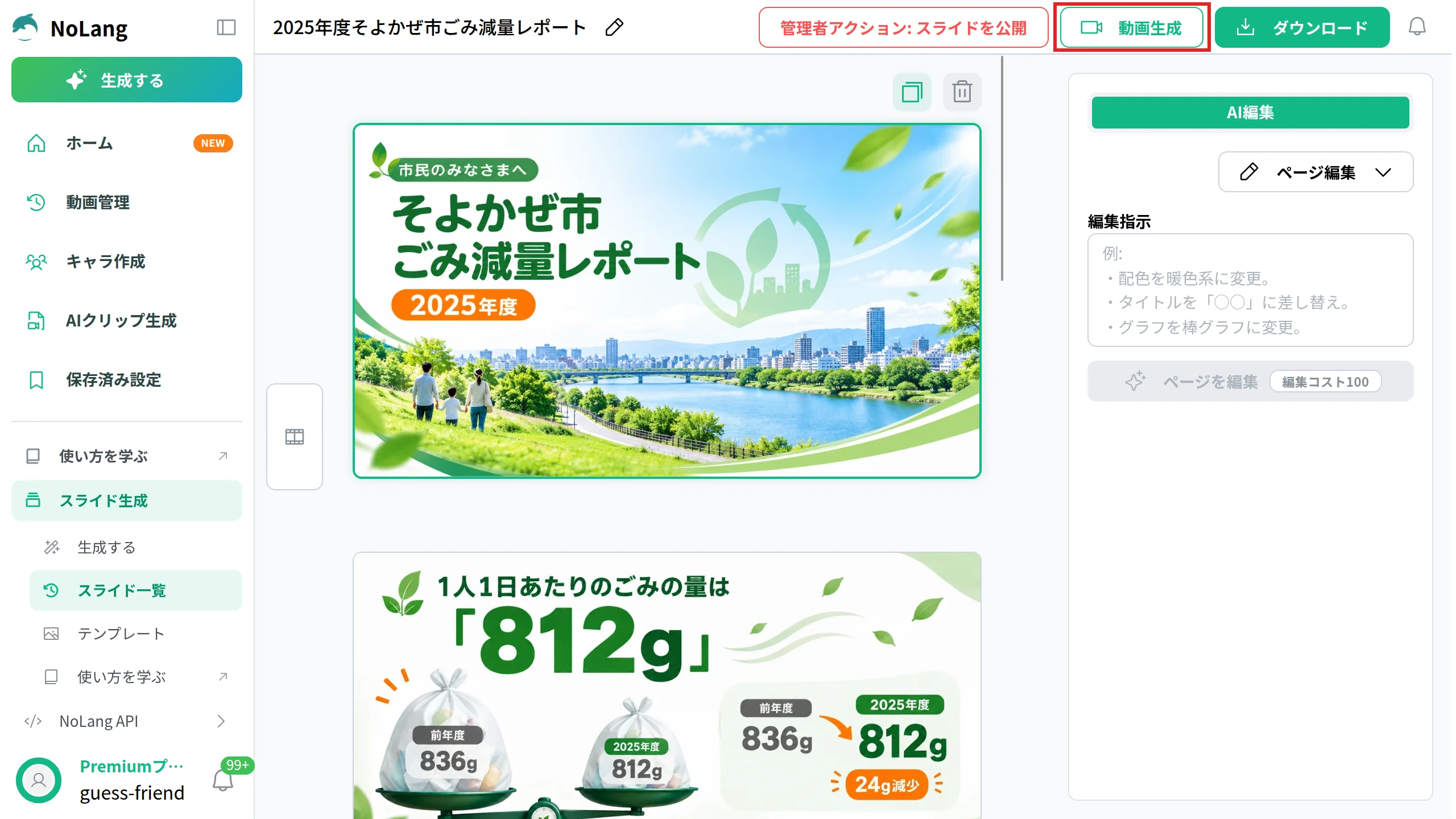Open 動画管理 page

(126, 202)
